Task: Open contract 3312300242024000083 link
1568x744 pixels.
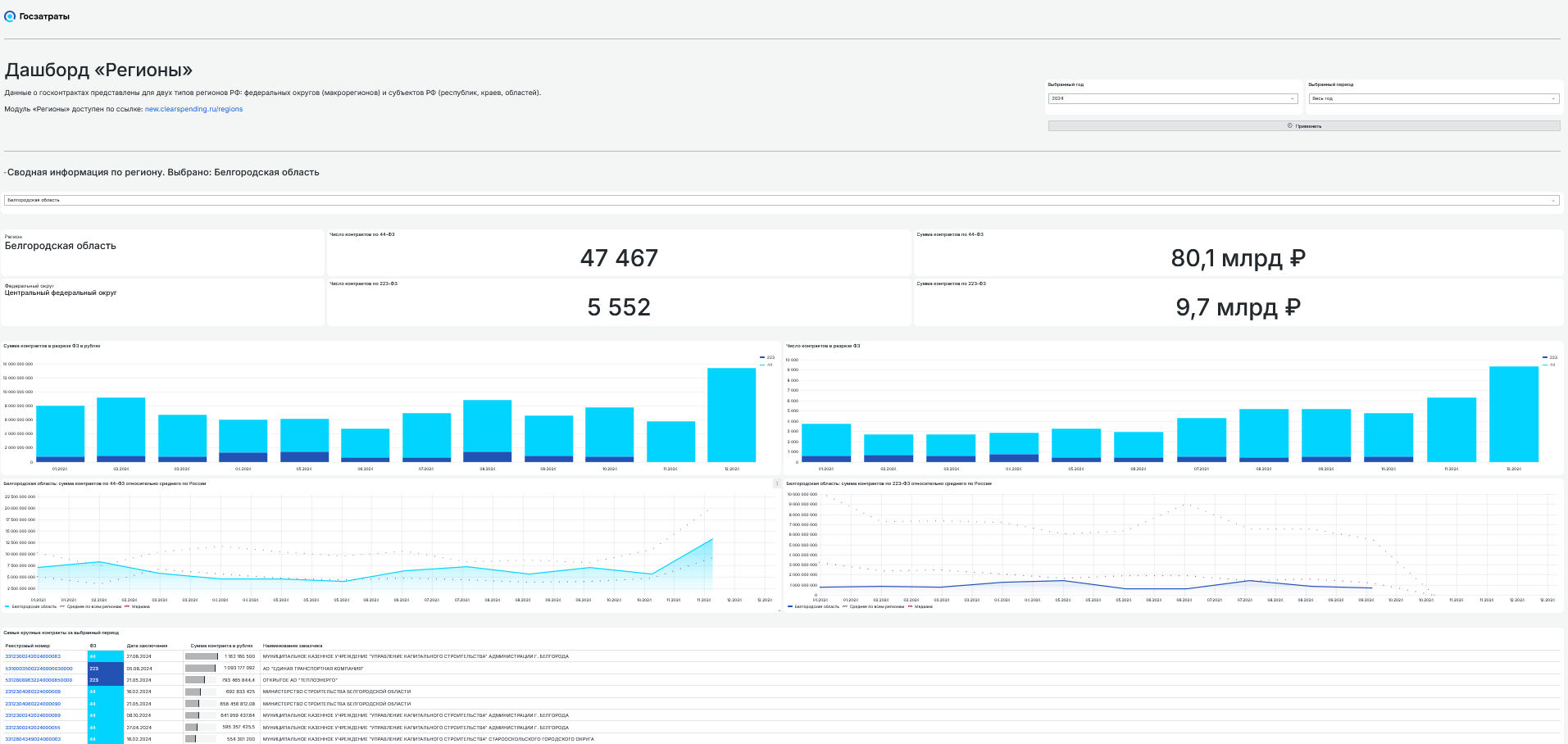Action: click(x=33, y=656)
